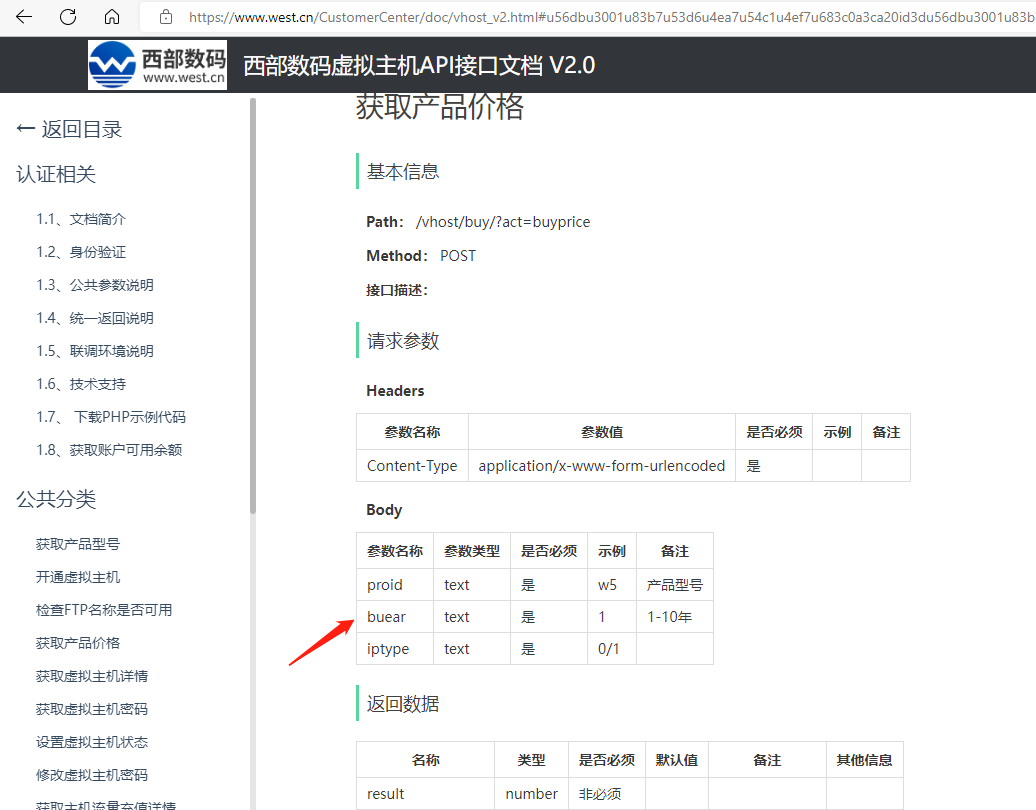Open 检查FTP名称是否可用 page
The image size is (1036, 810).
click(x=104, y=610)
